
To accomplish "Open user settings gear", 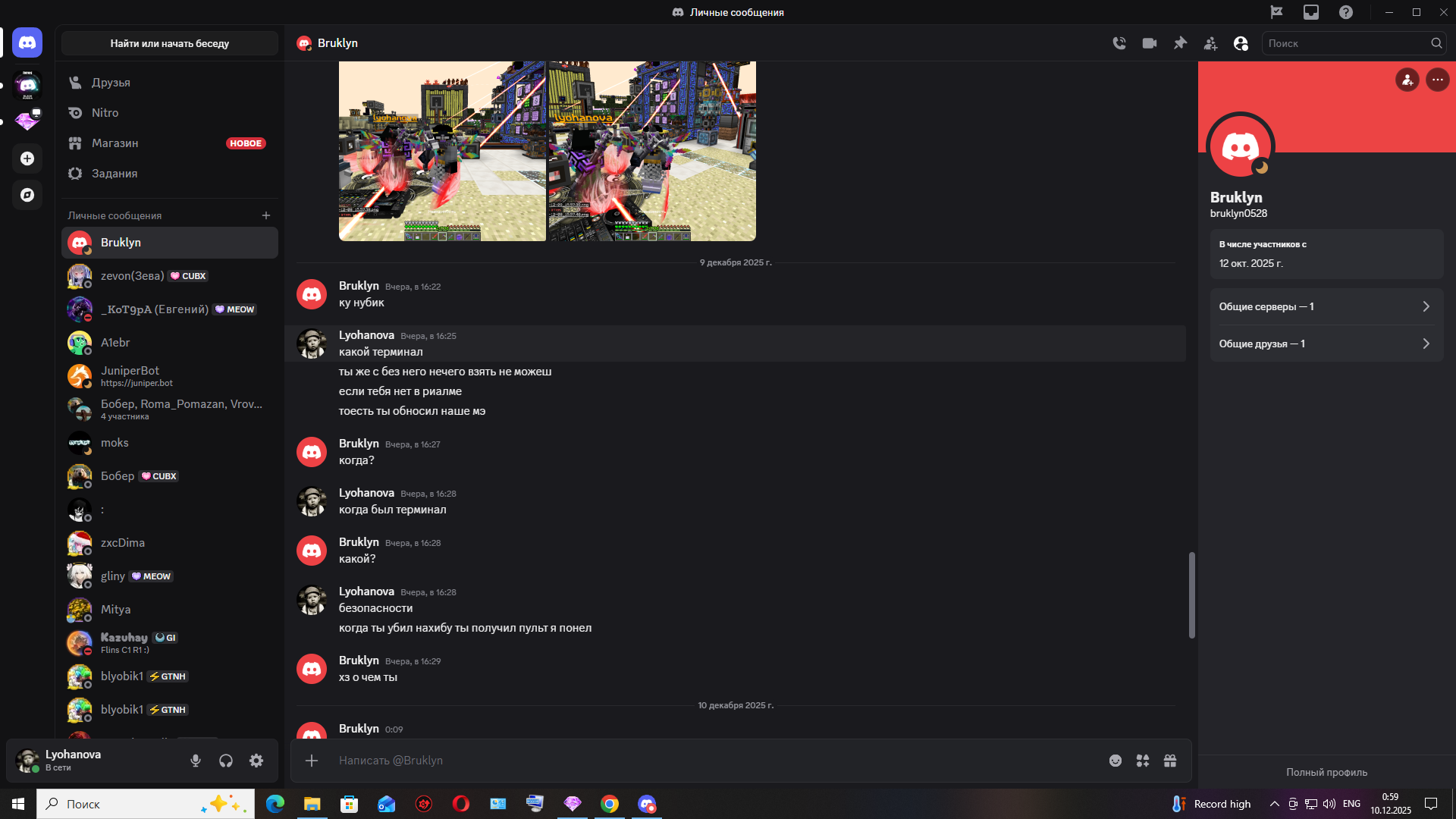I will tap(256, 761).
